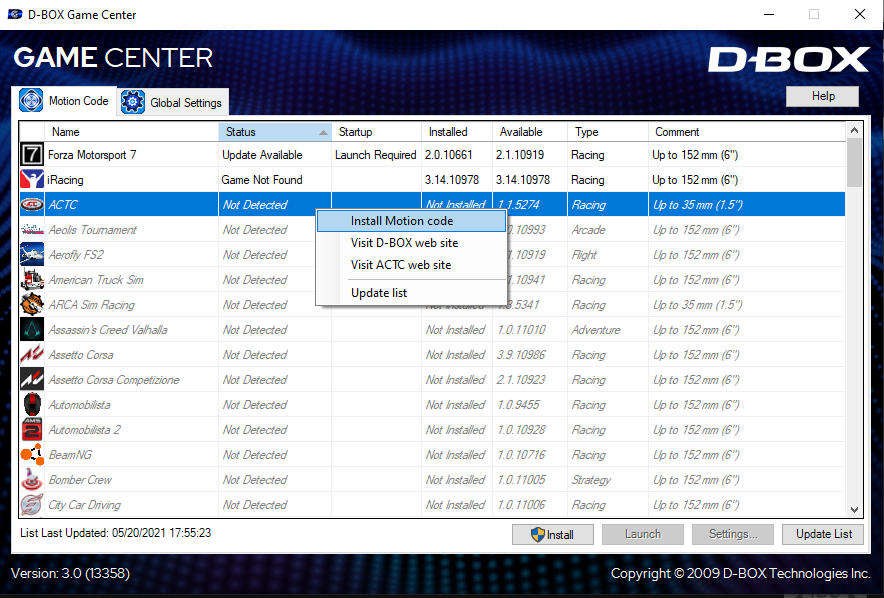Click the Motion Code tab icon
This screenshot has width=884, height=598.
tap(31, 100)
